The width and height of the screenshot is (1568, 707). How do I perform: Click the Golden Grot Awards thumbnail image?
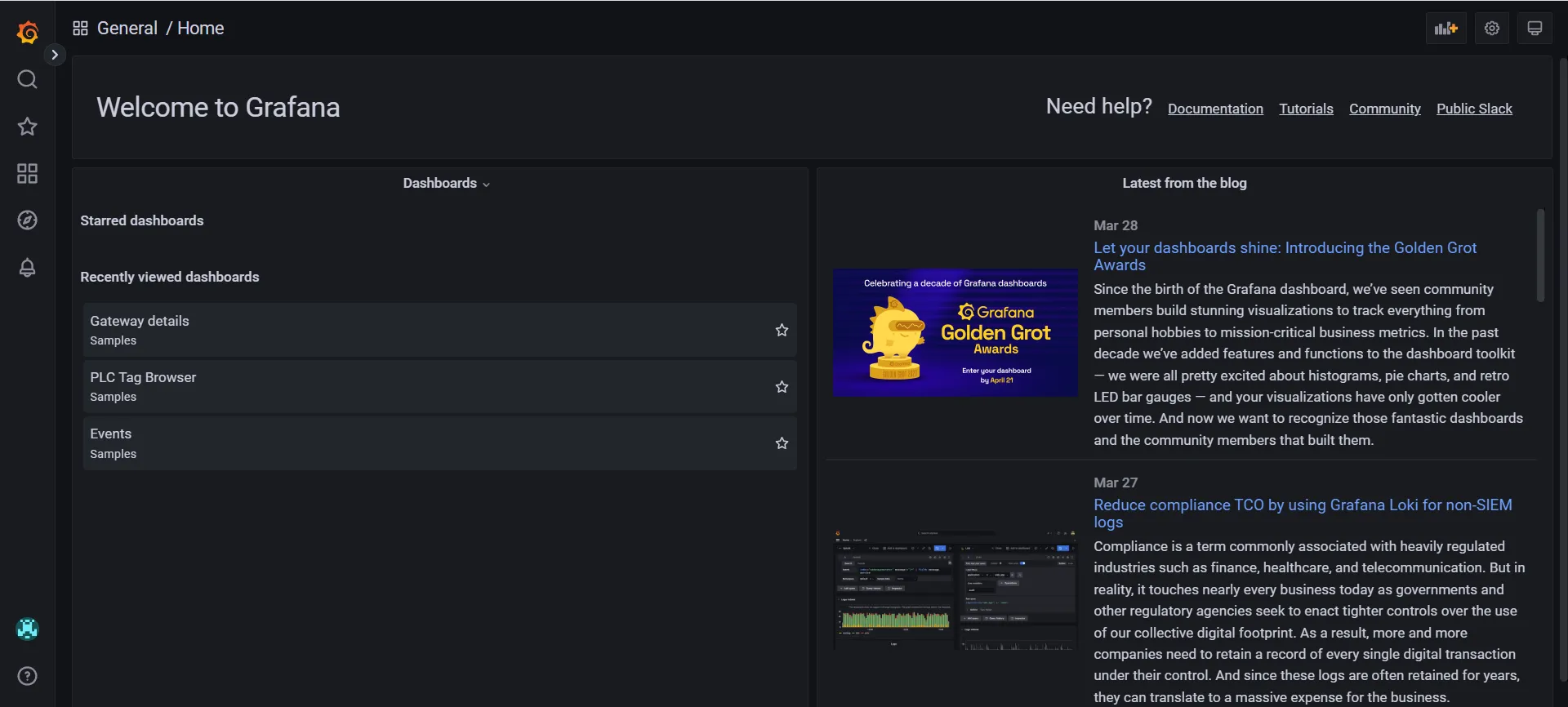955,333
